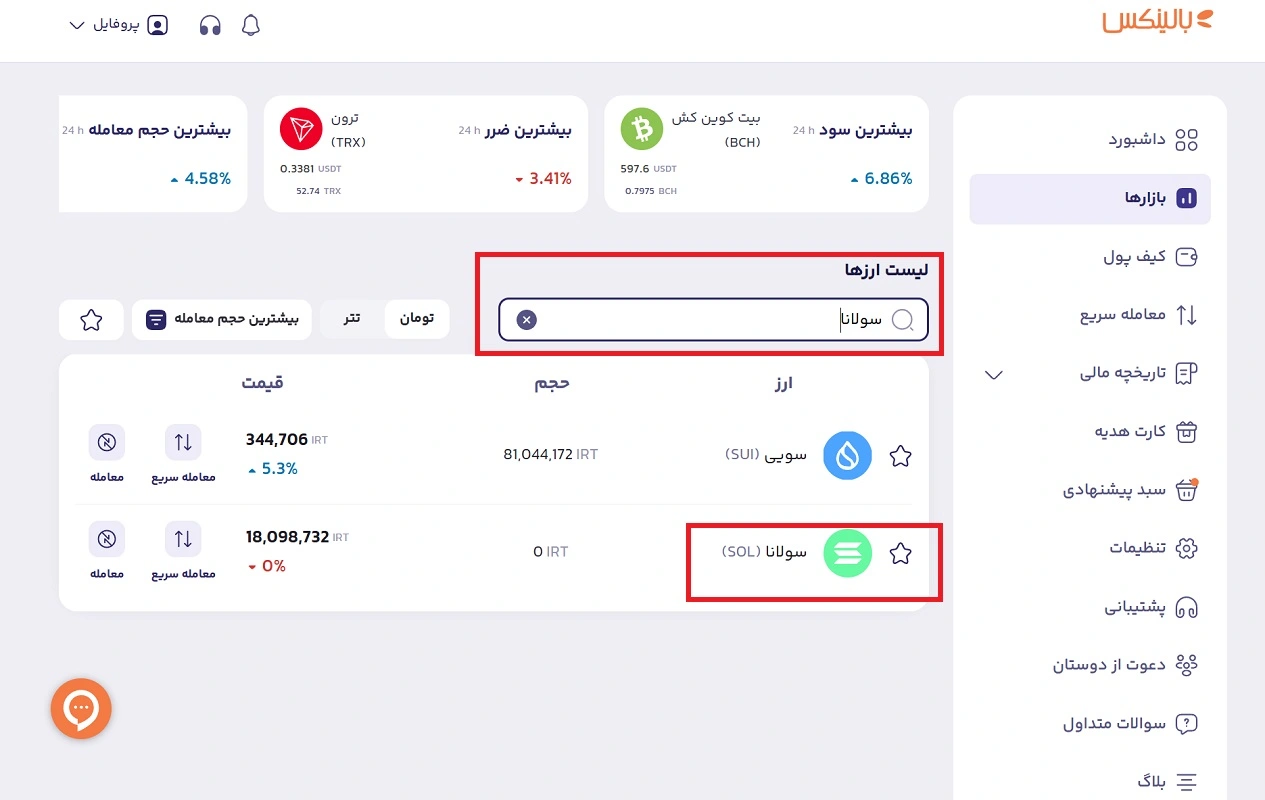Switch to the تتر tab

(352, 319)
